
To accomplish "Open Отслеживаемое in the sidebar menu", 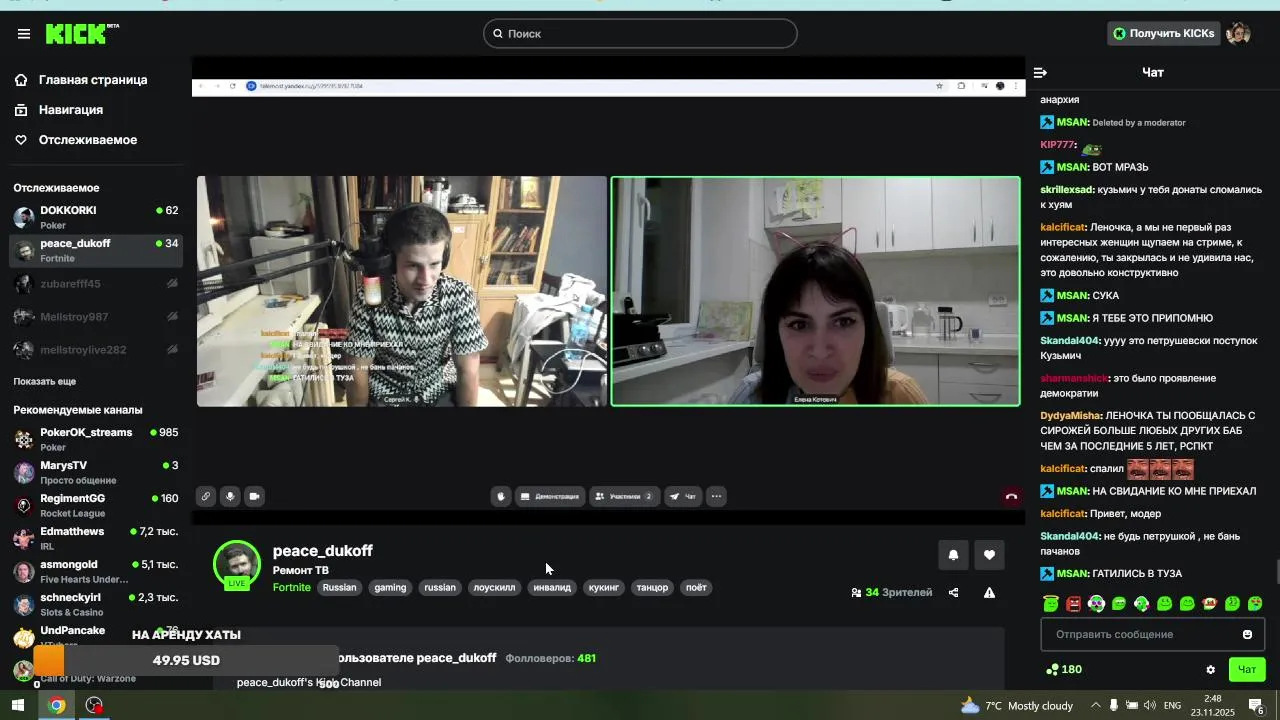I will click(88, 140).
